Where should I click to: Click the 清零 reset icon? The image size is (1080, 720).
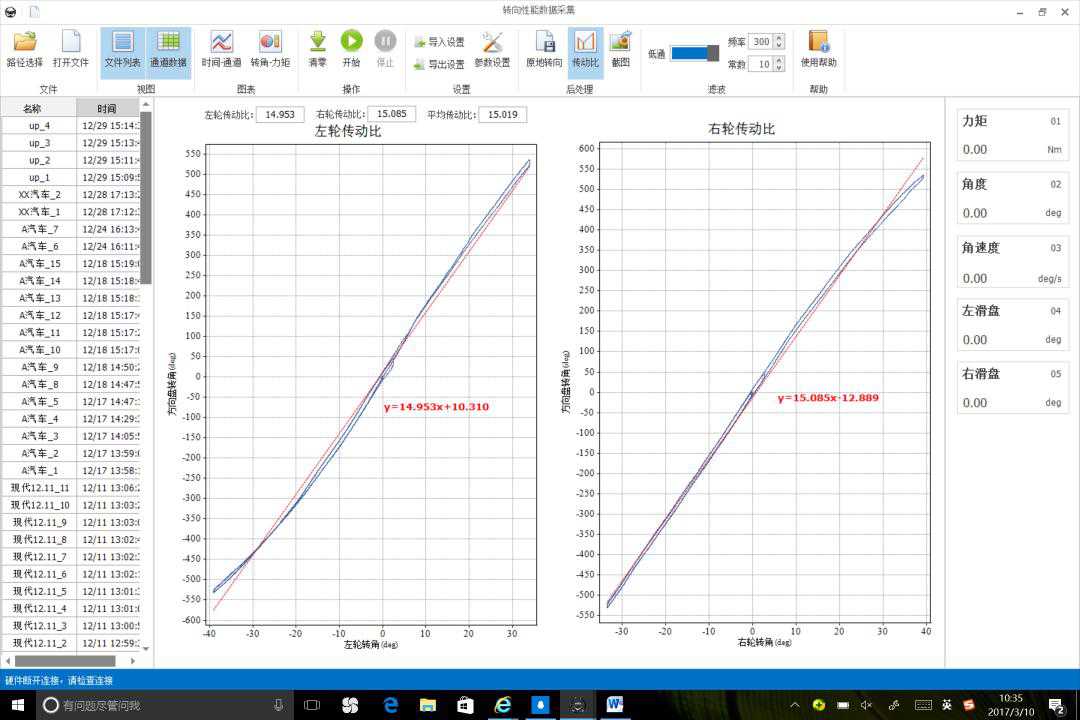coord(318,42)
